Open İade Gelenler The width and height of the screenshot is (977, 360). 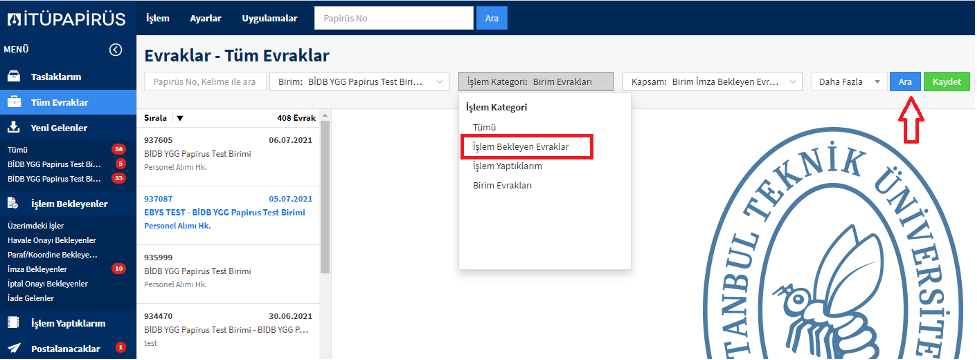click(x=31, y=298)
